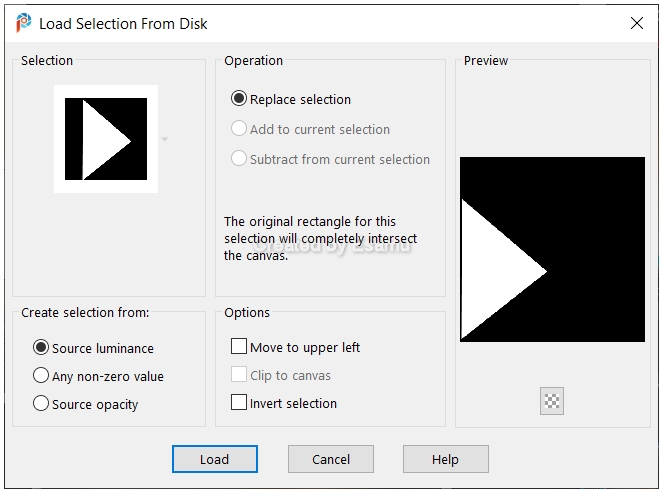Click the Invert selection label text
This screenshot has height=493, width=663.
pos(293,403)
